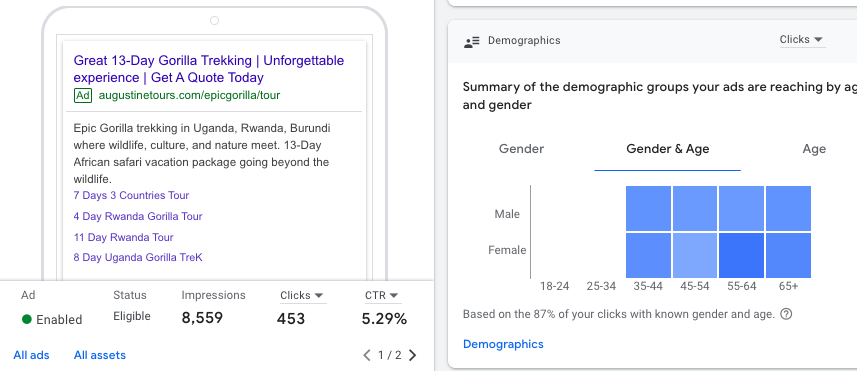Click the Eligible status text
Screen dimensions: 857x371
[132, 316]
